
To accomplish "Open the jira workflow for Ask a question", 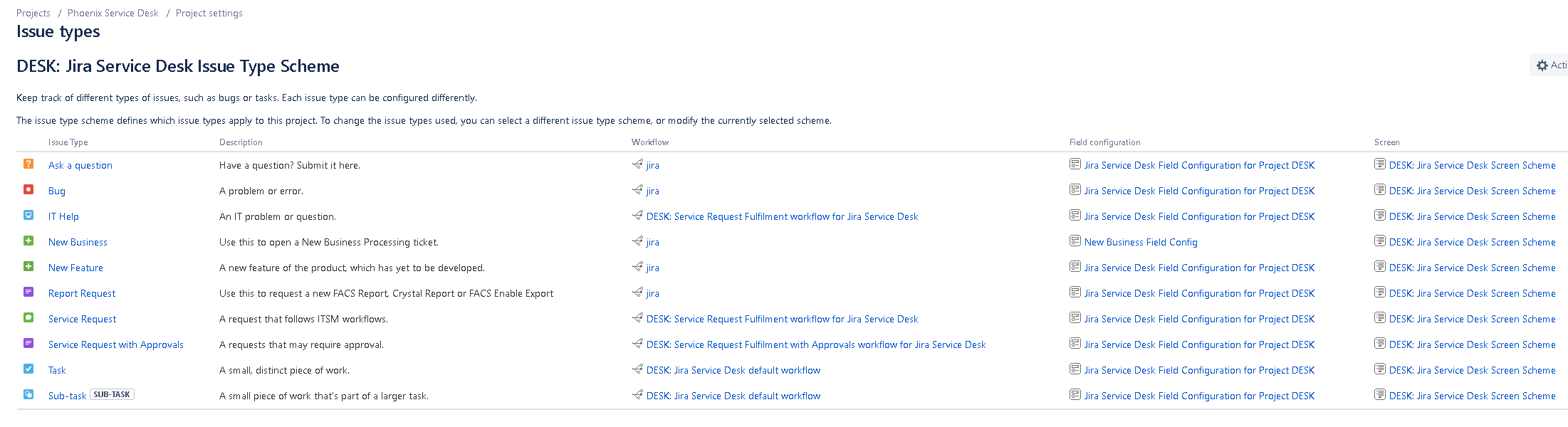I will tap(653, 165).
